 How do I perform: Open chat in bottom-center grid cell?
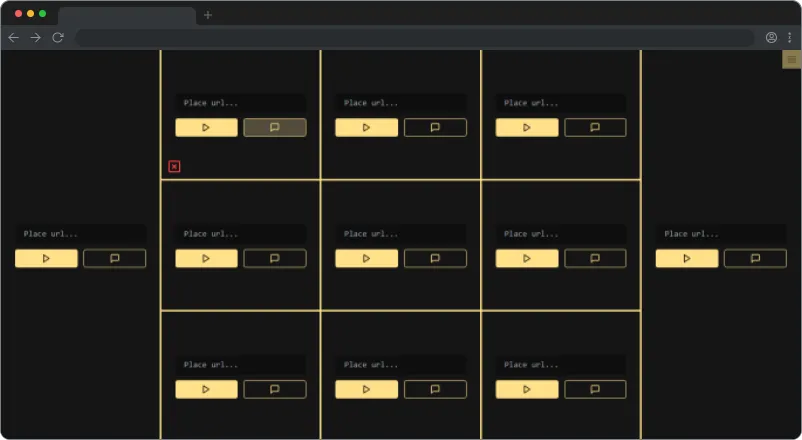(435, 389)
